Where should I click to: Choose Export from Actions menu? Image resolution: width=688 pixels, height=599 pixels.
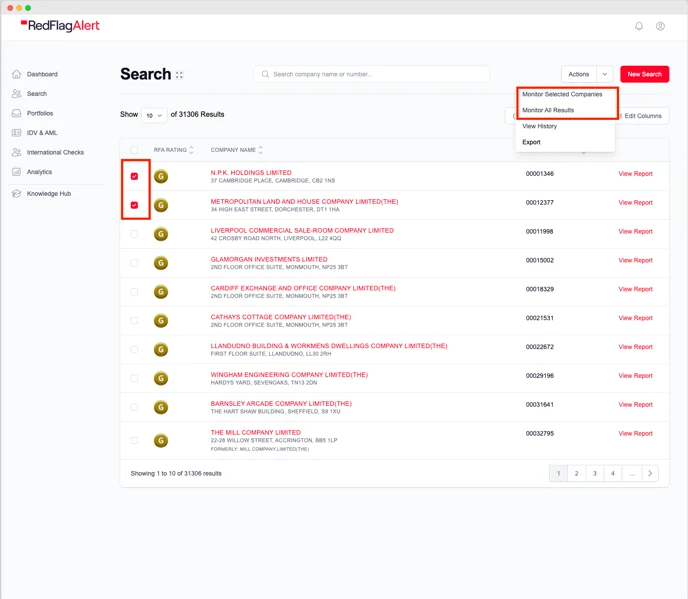pyautogui.click(x=531, y=142)
